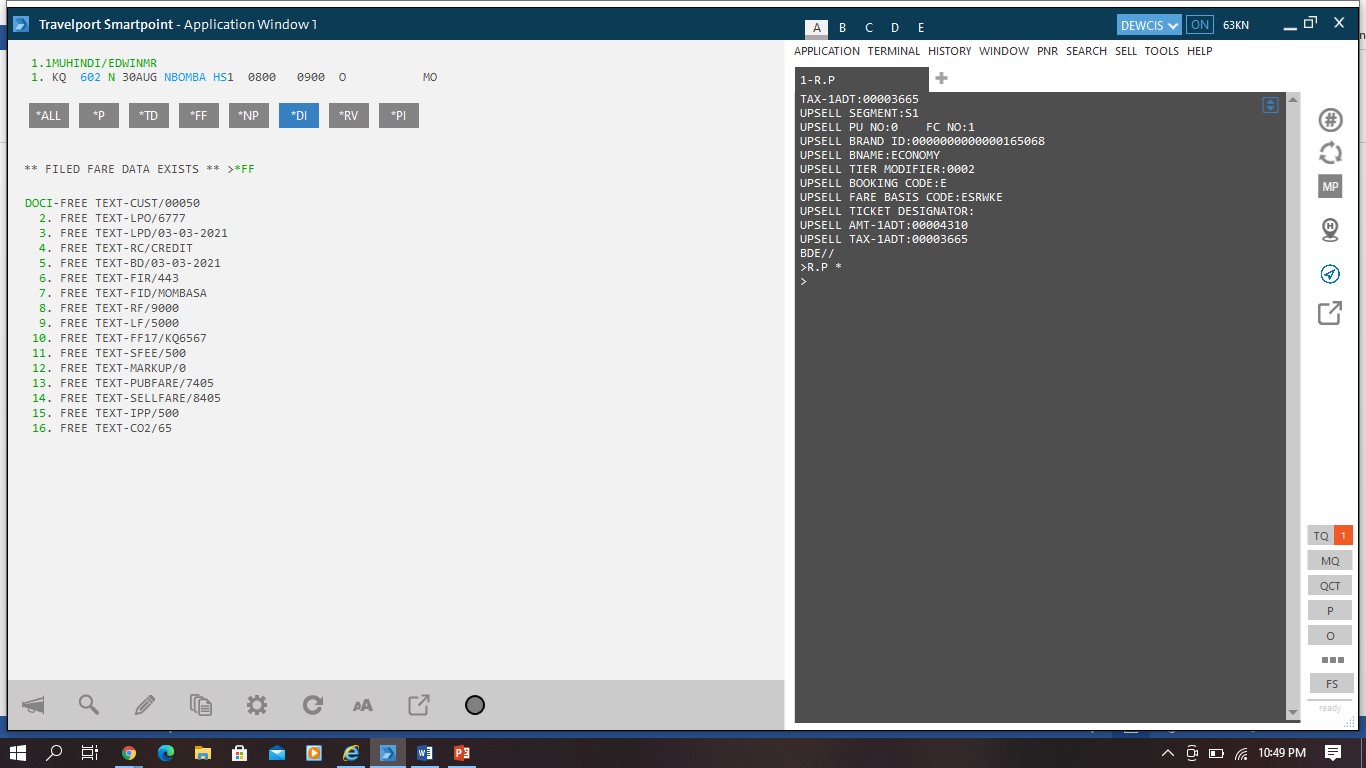
Task: Open the HELP menu
Action: pos(1199,51)
